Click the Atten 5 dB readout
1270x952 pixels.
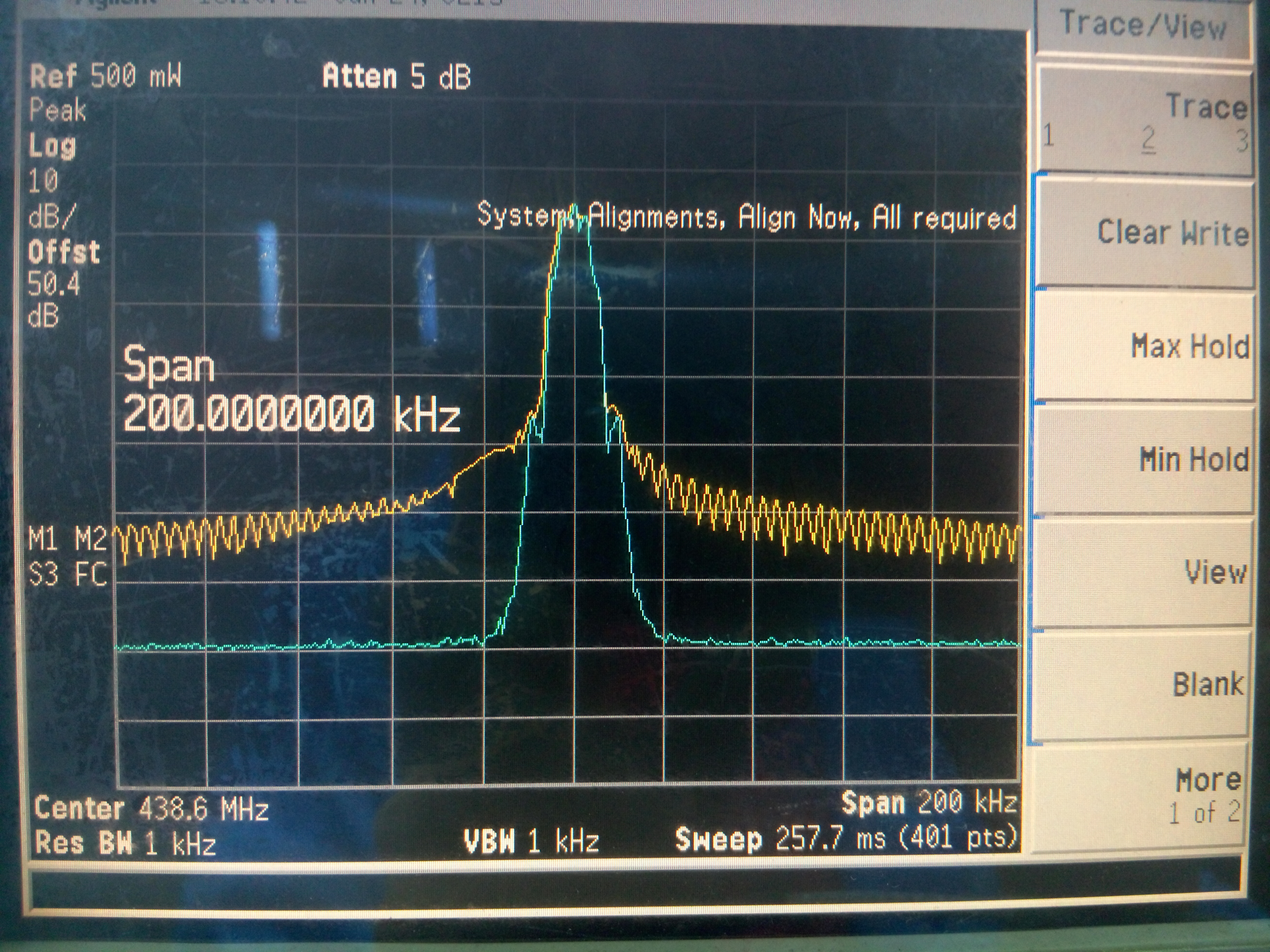(396, 76)
